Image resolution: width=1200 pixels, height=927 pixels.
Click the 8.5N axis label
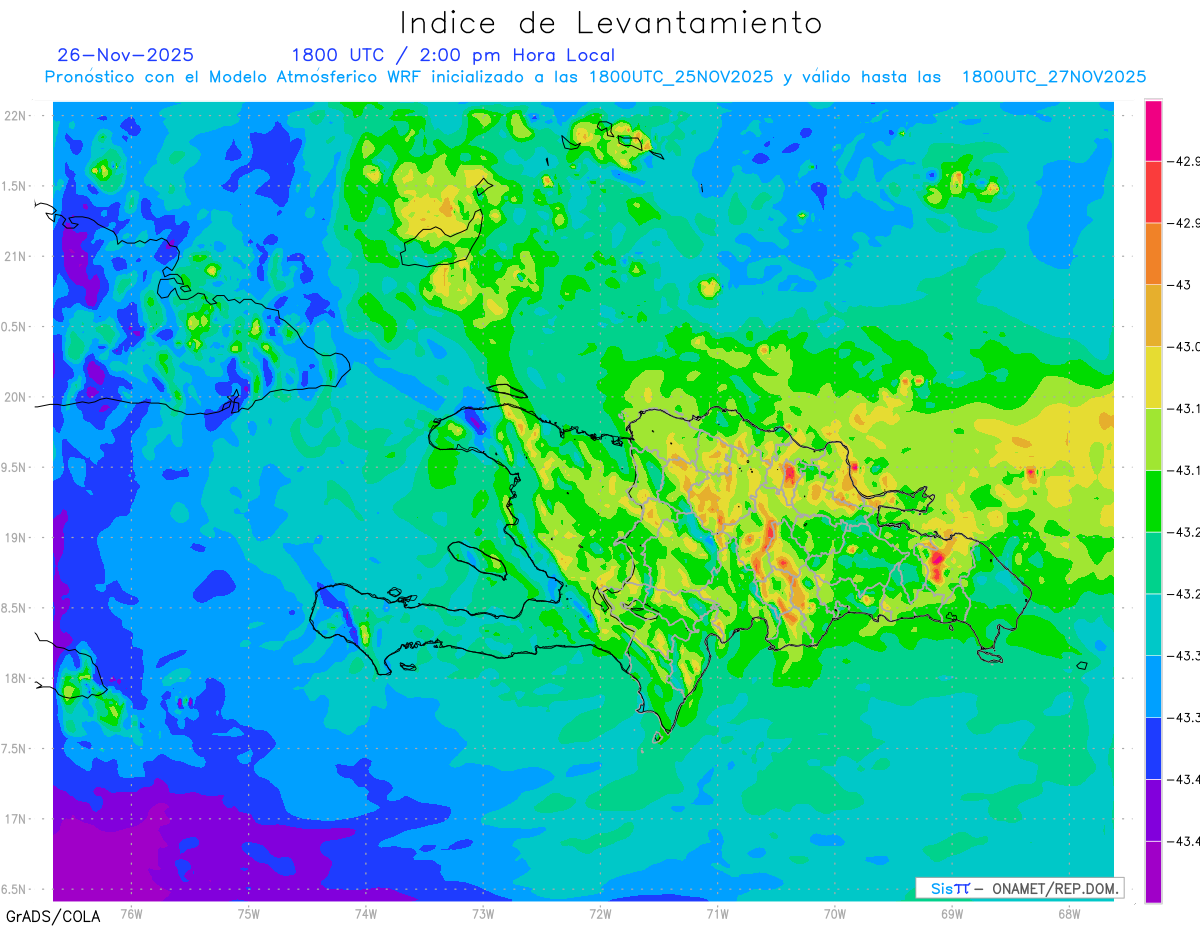tap(15, 608)
